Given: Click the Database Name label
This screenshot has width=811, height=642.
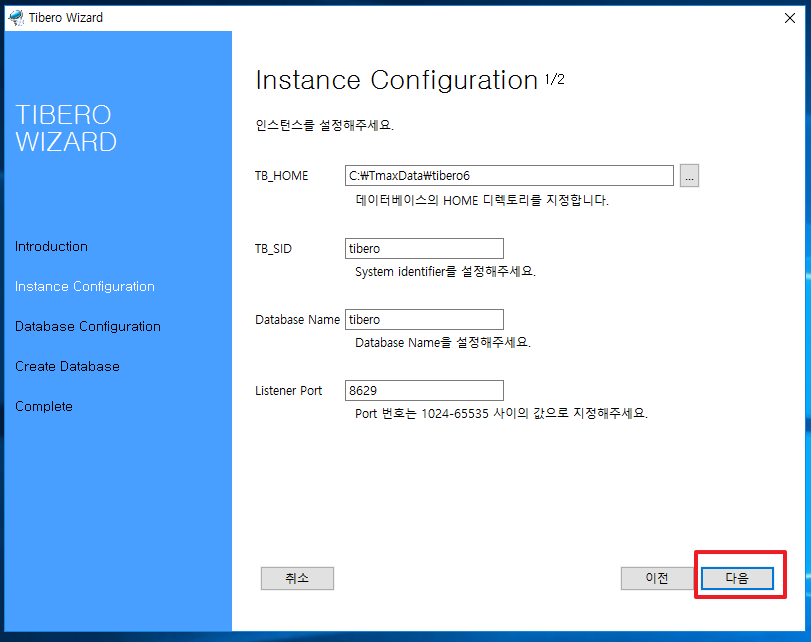Looking at the screenshot, I should pos(297,320).
